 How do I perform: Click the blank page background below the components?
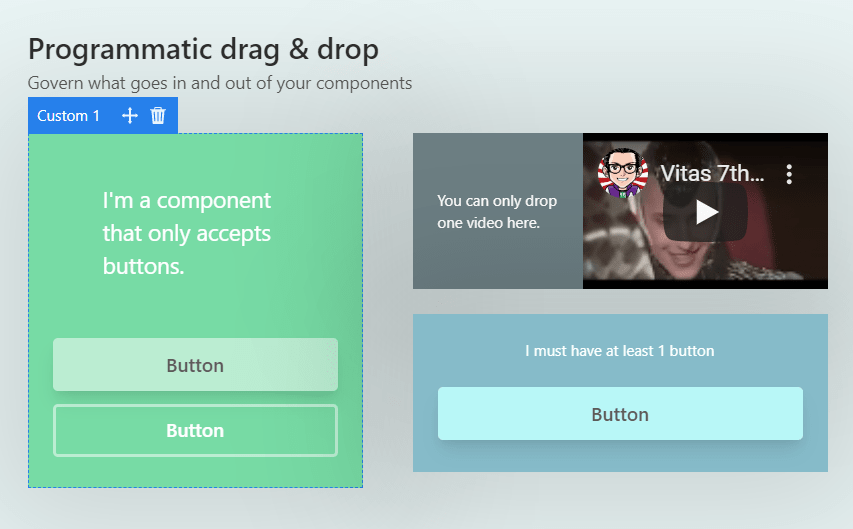[426, 509]
